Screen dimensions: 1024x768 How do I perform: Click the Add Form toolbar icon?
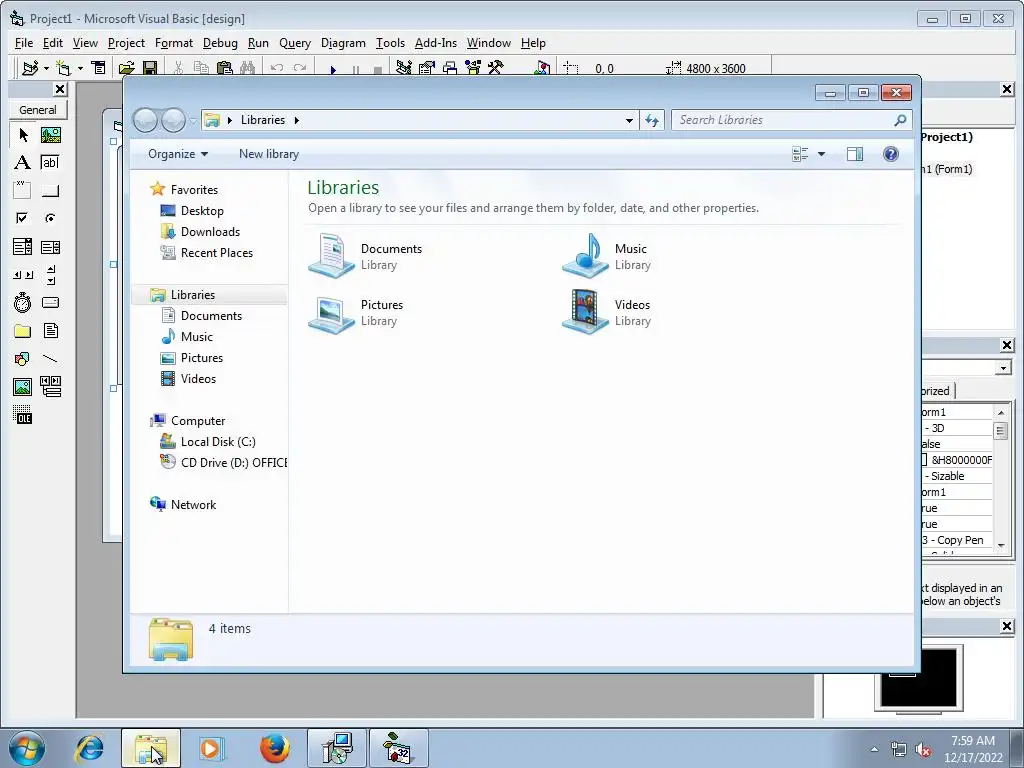click(63, 68)
